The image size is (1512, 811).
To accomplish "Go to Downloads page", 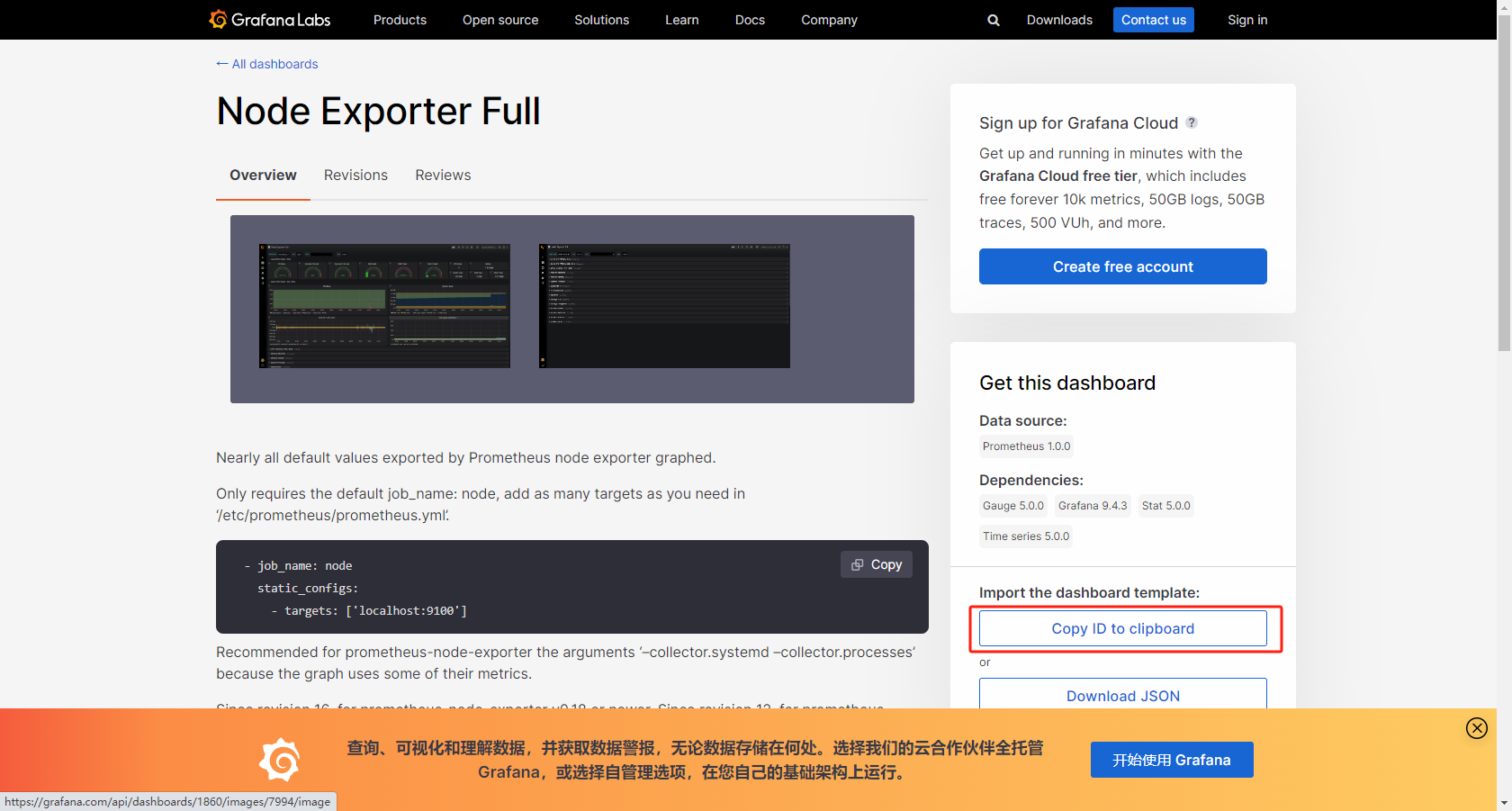I will (1059, 20).
